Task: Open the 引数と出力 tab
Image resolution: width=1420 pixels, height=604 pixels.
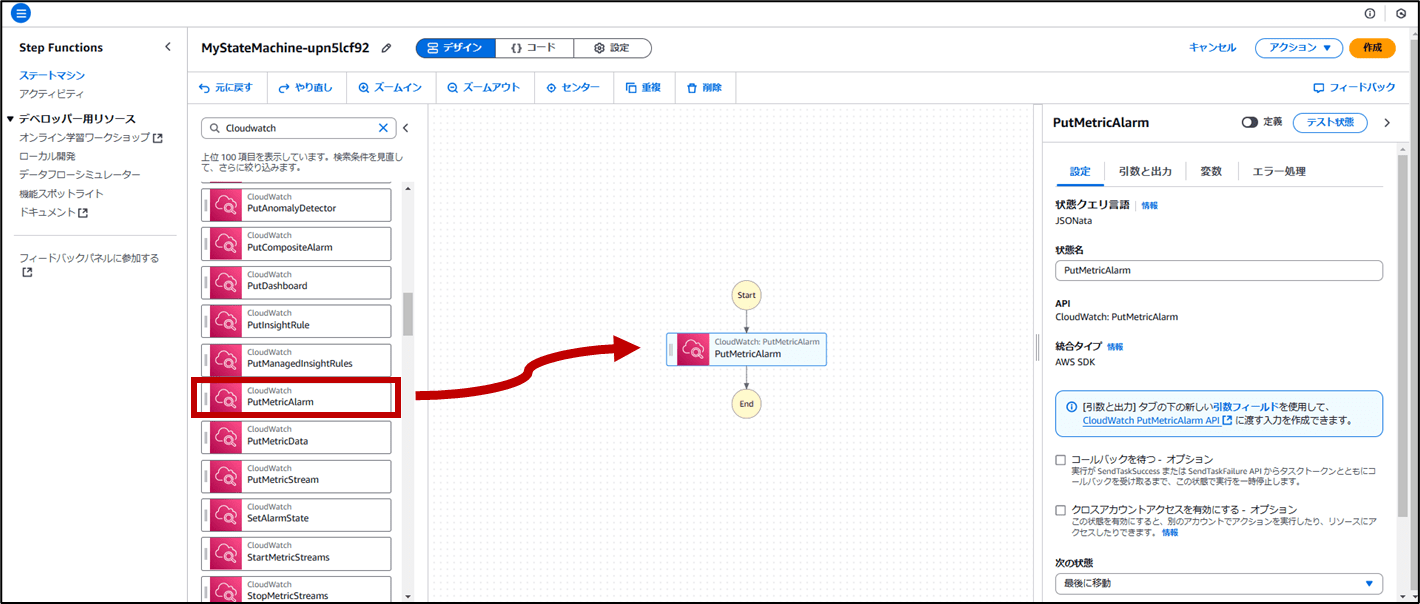Action: (1145, 171)
